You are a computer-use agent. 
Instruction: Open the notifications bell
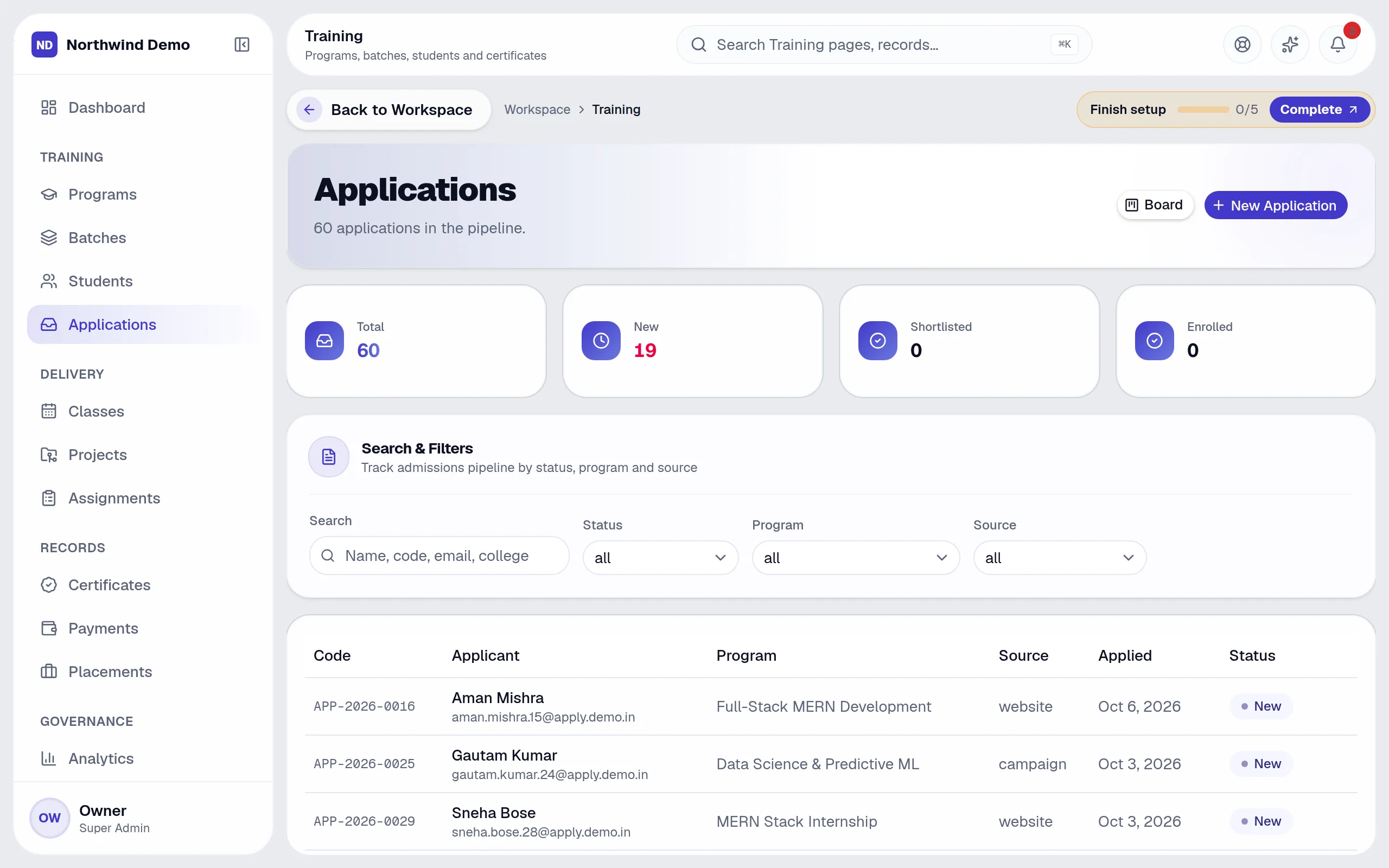[1338, 44]
